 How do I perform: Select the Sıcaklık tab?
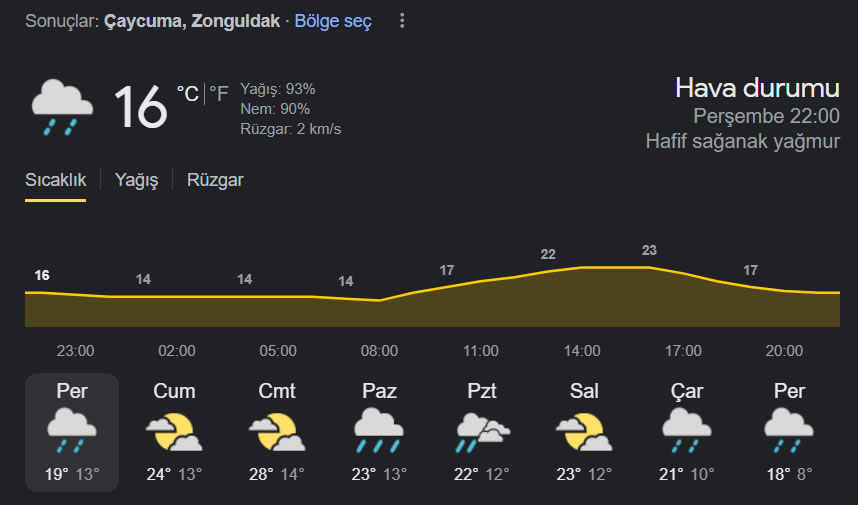(55, 180)
